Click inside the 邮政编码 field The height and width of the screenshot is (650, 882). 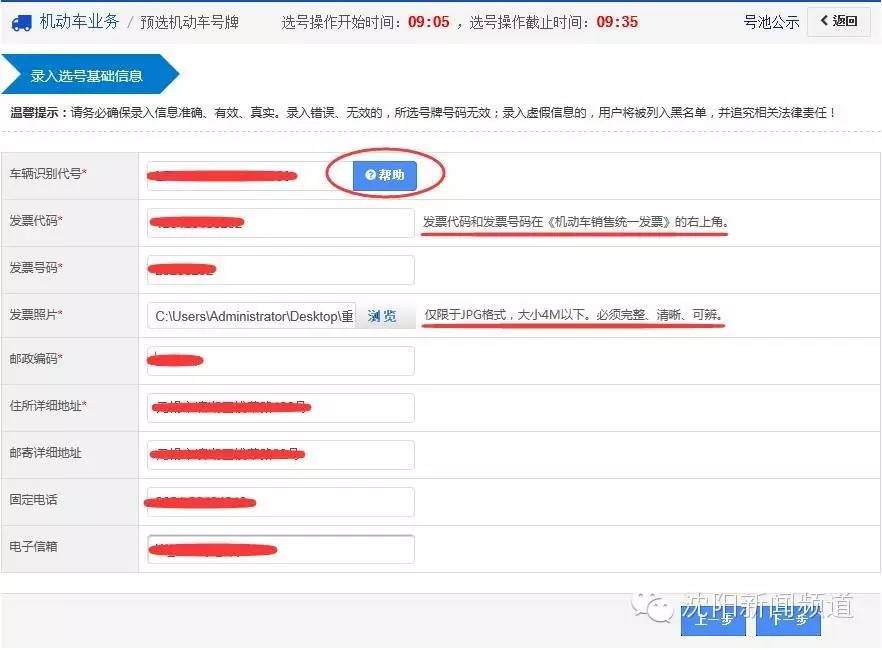[280, 360]
